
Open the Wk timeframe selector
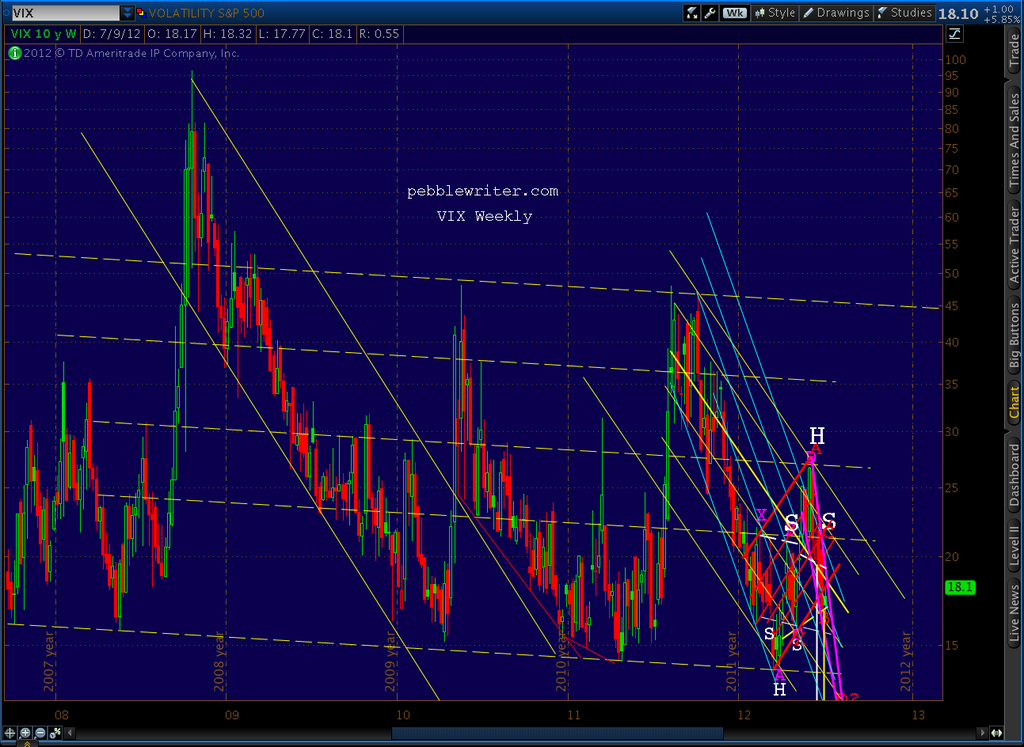click(735, 12)
